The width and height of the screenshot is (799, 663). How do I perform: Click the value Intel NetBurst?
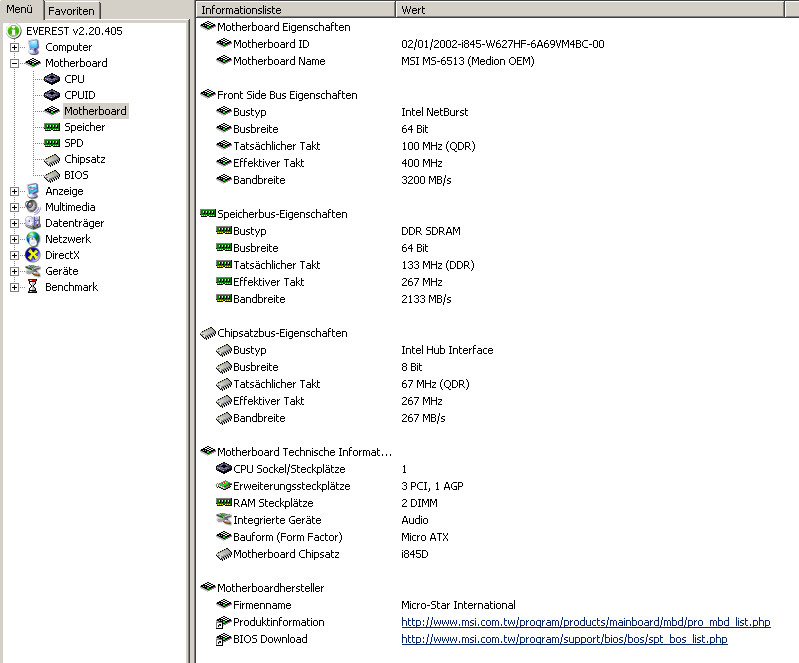434,112
